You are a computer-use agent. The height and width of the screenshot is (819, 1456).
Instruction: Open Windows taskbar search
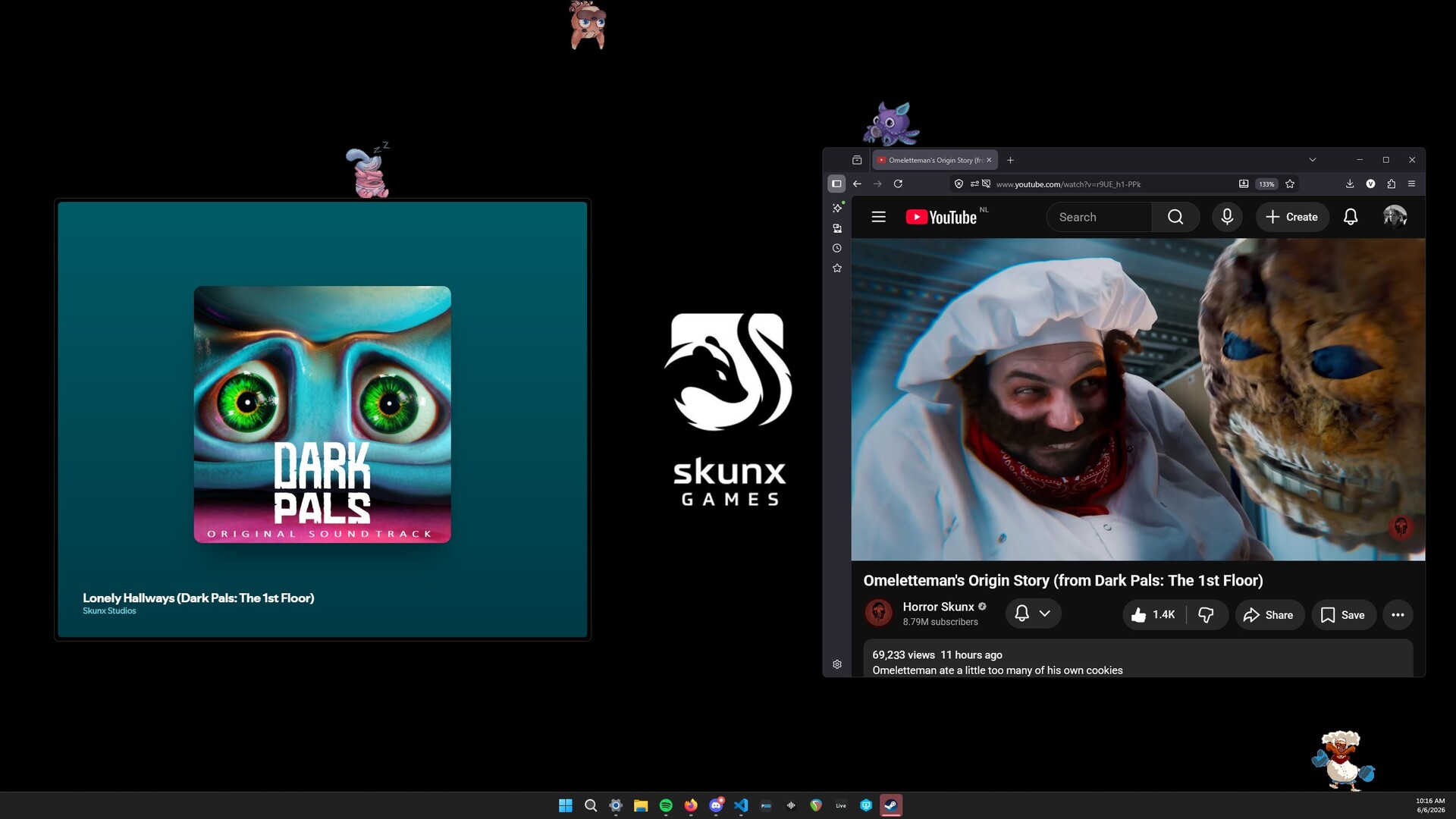pyautogui.click(x=591, y=805)
